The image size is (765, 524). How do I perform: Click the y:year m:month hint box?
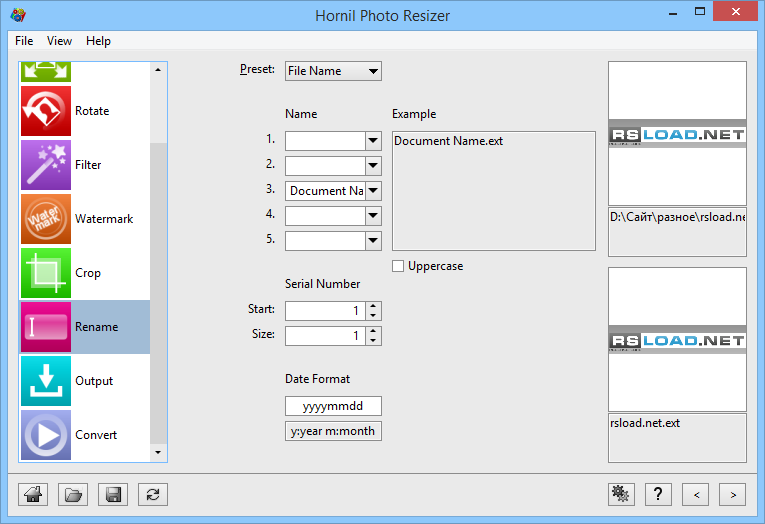pyautogui.click(x=333, y=431)
